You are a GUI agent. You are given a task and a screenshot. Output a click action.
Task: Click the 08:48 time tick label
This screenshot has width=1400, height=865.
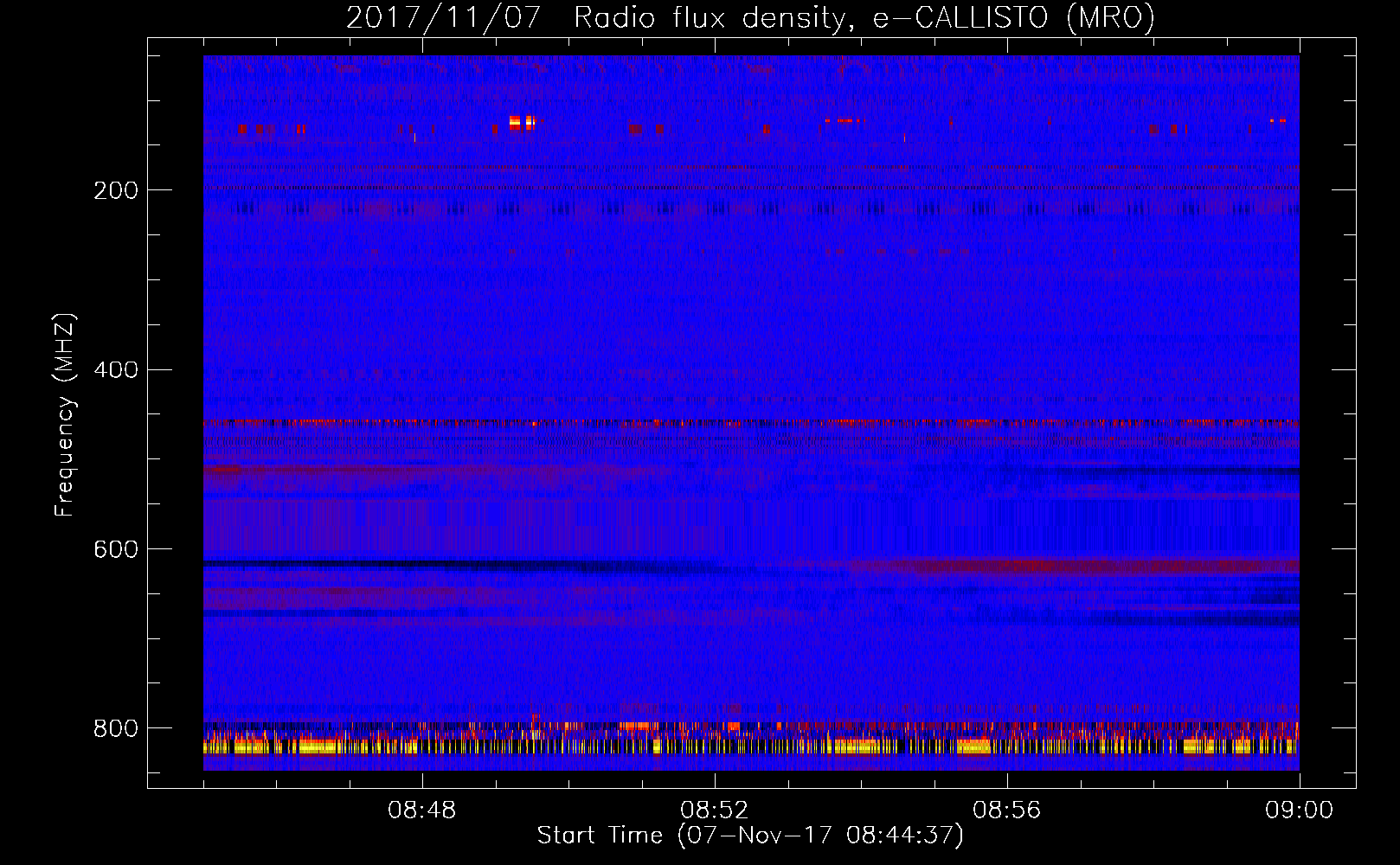coord(422,811)
